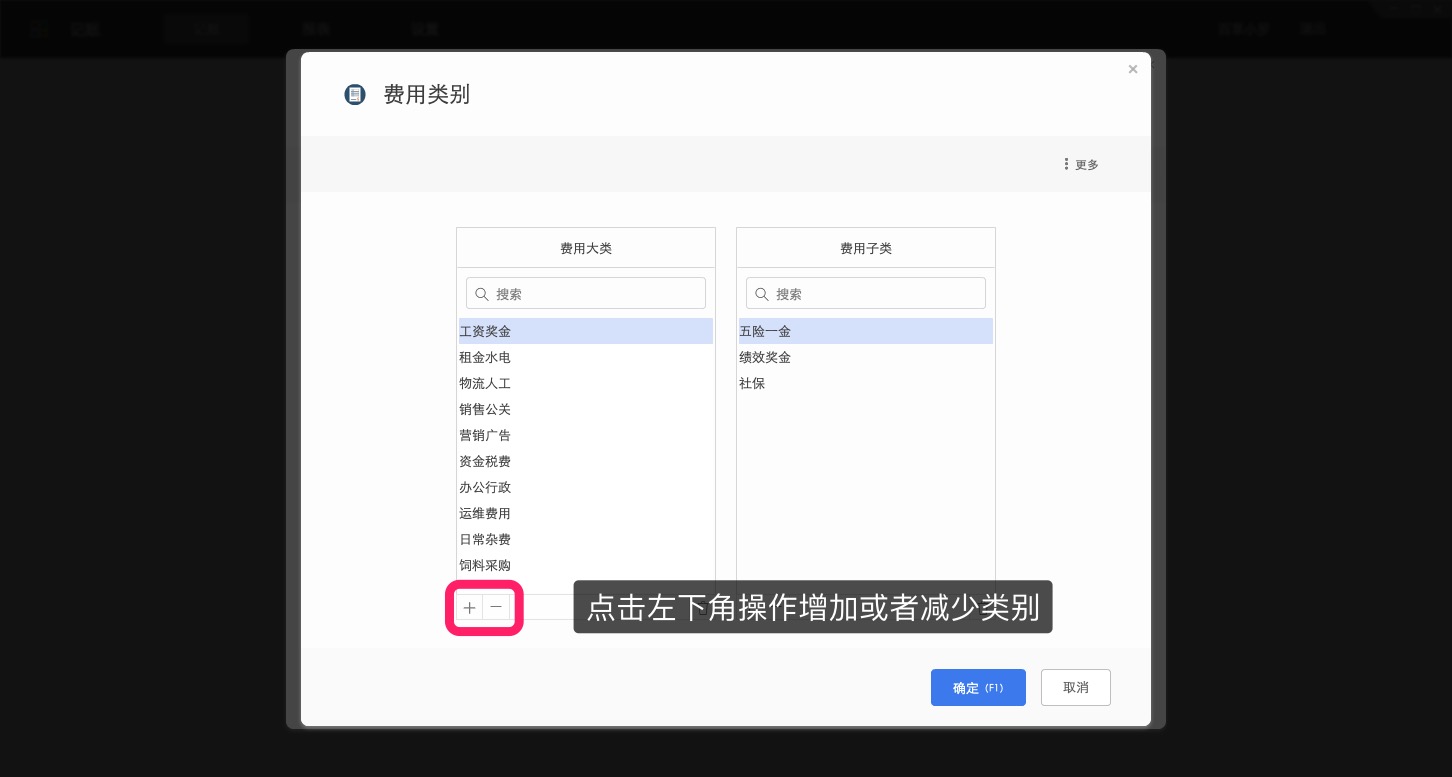
Task: Click the 费用类别 dialog title icon
Action: 355,95
